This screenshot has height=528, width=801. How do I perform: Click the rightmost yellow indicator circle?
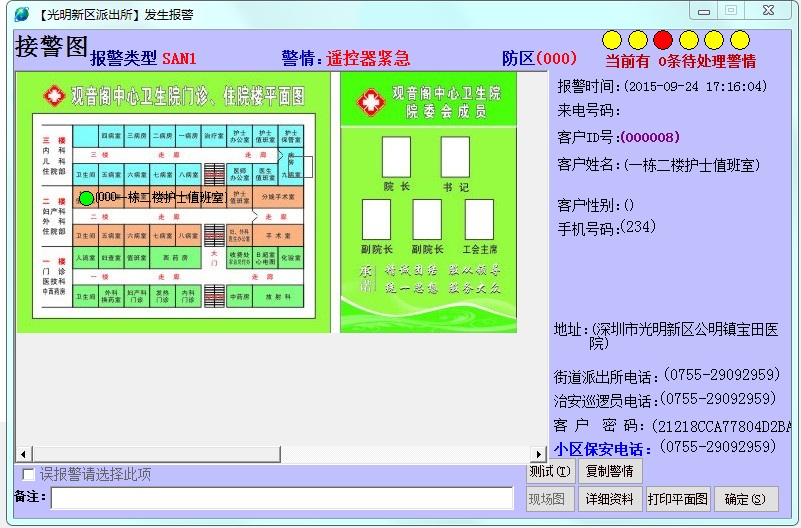point(740,40)
